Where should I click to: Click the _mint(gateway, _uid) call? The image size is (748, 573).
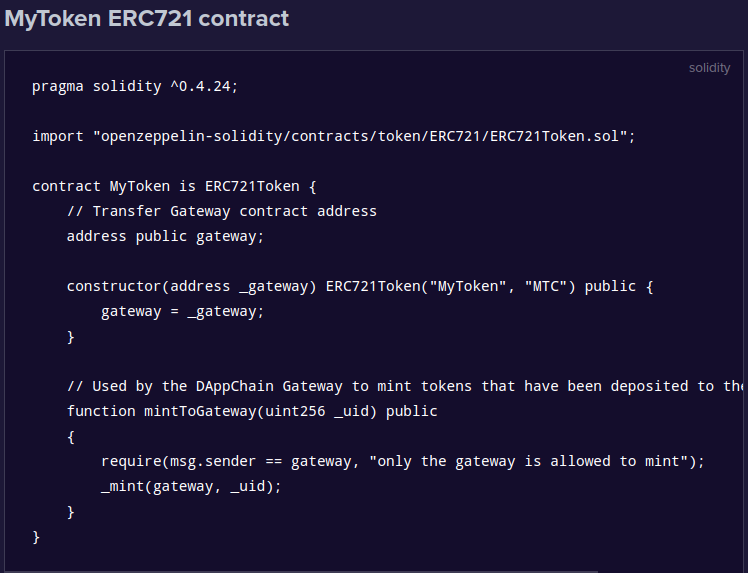coord(191,486)
